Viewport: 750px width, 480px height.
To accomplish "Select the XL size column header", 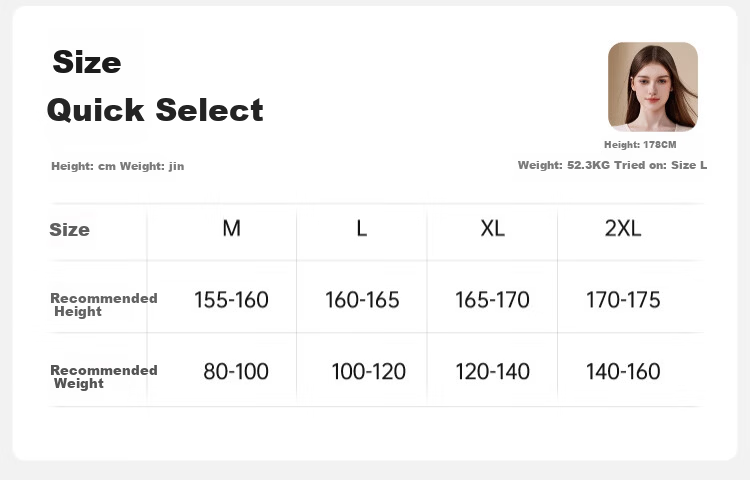I will [x=492, y=229].
